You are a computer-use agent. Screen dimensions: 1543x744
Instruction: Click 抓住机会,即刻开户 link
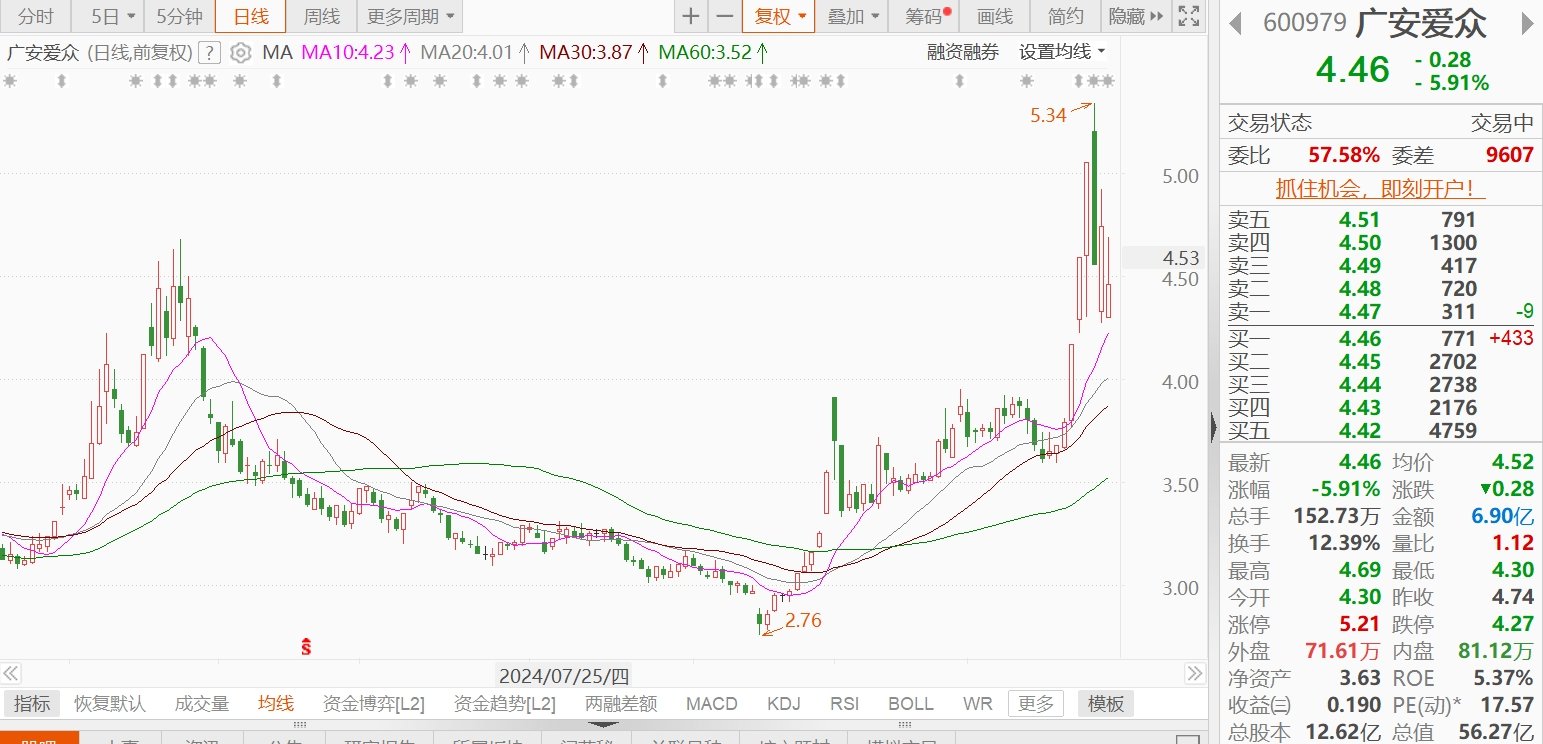tap(1380, 189)
